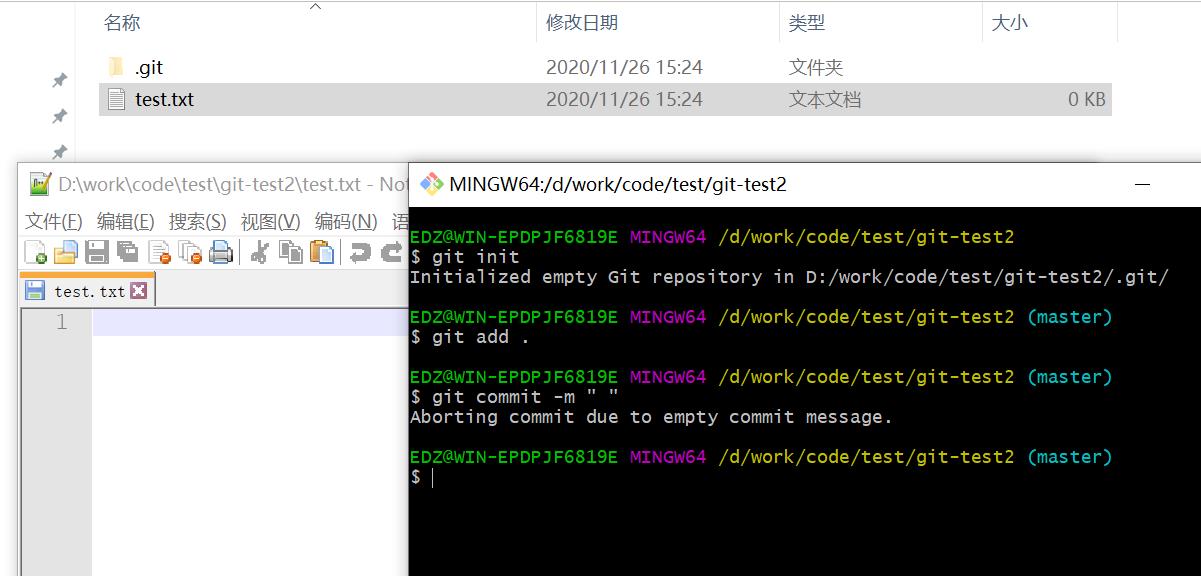Open the 编码(N) menu in Notepad++
This screenshot has height=576, width=1201.
point(346,221)
